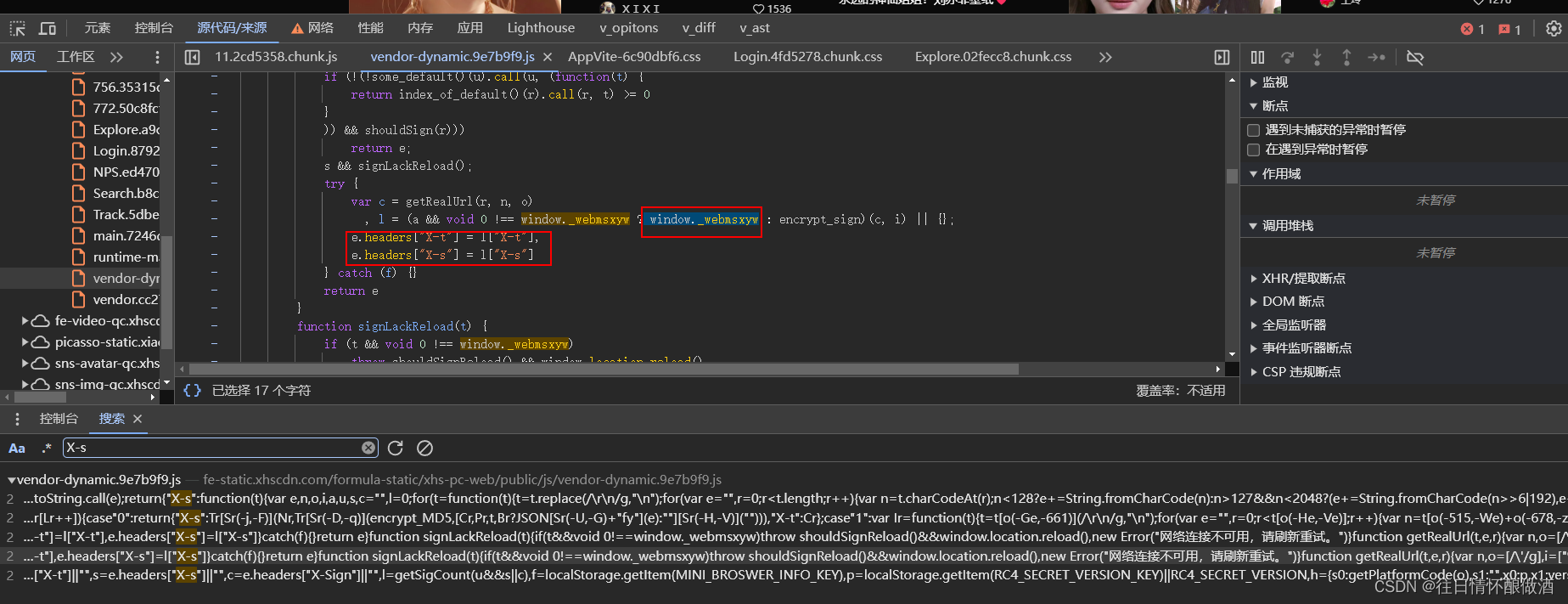
Task: Step out of current function
Action: (1346, 57)
